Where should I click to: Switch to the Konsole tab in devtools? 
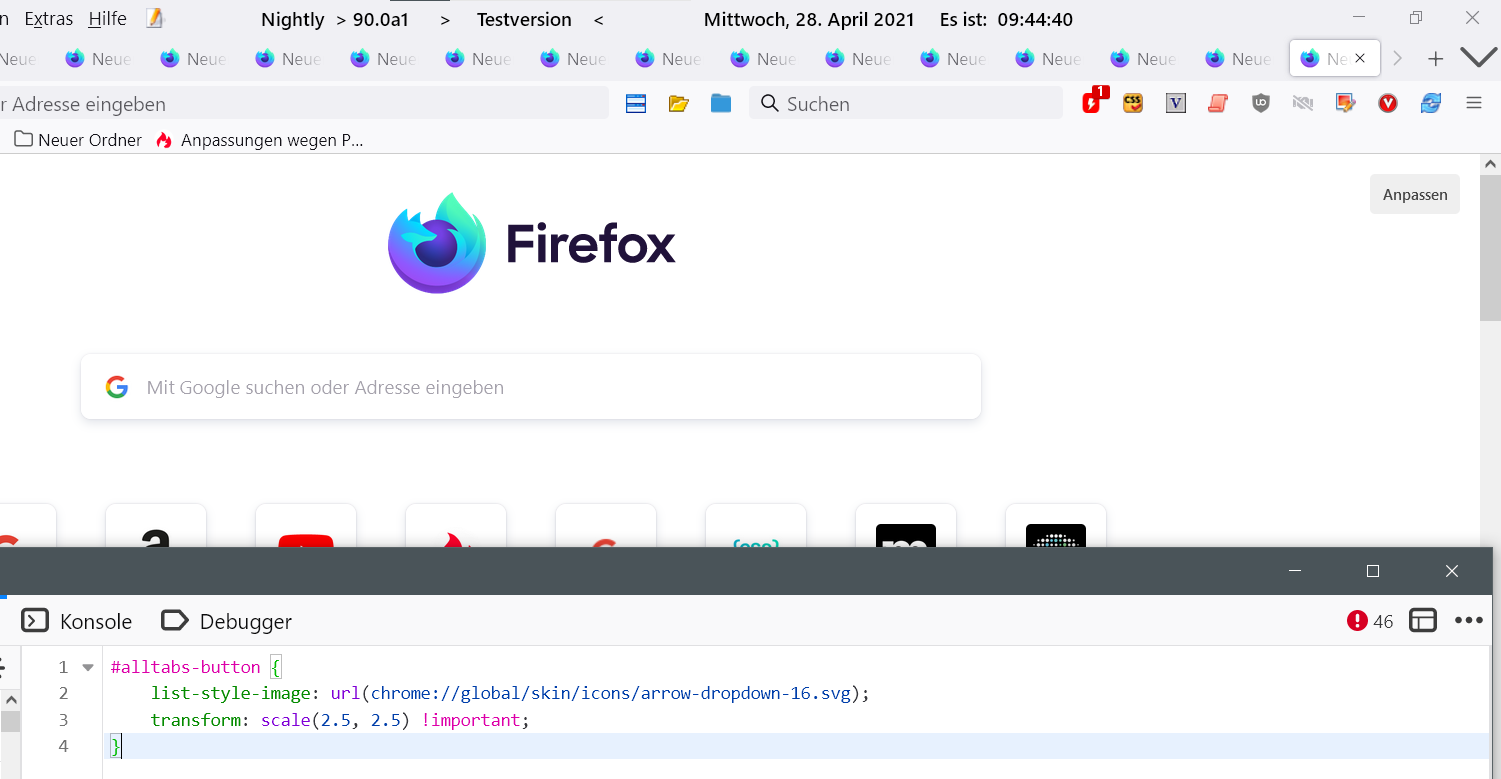click(77, 621)
